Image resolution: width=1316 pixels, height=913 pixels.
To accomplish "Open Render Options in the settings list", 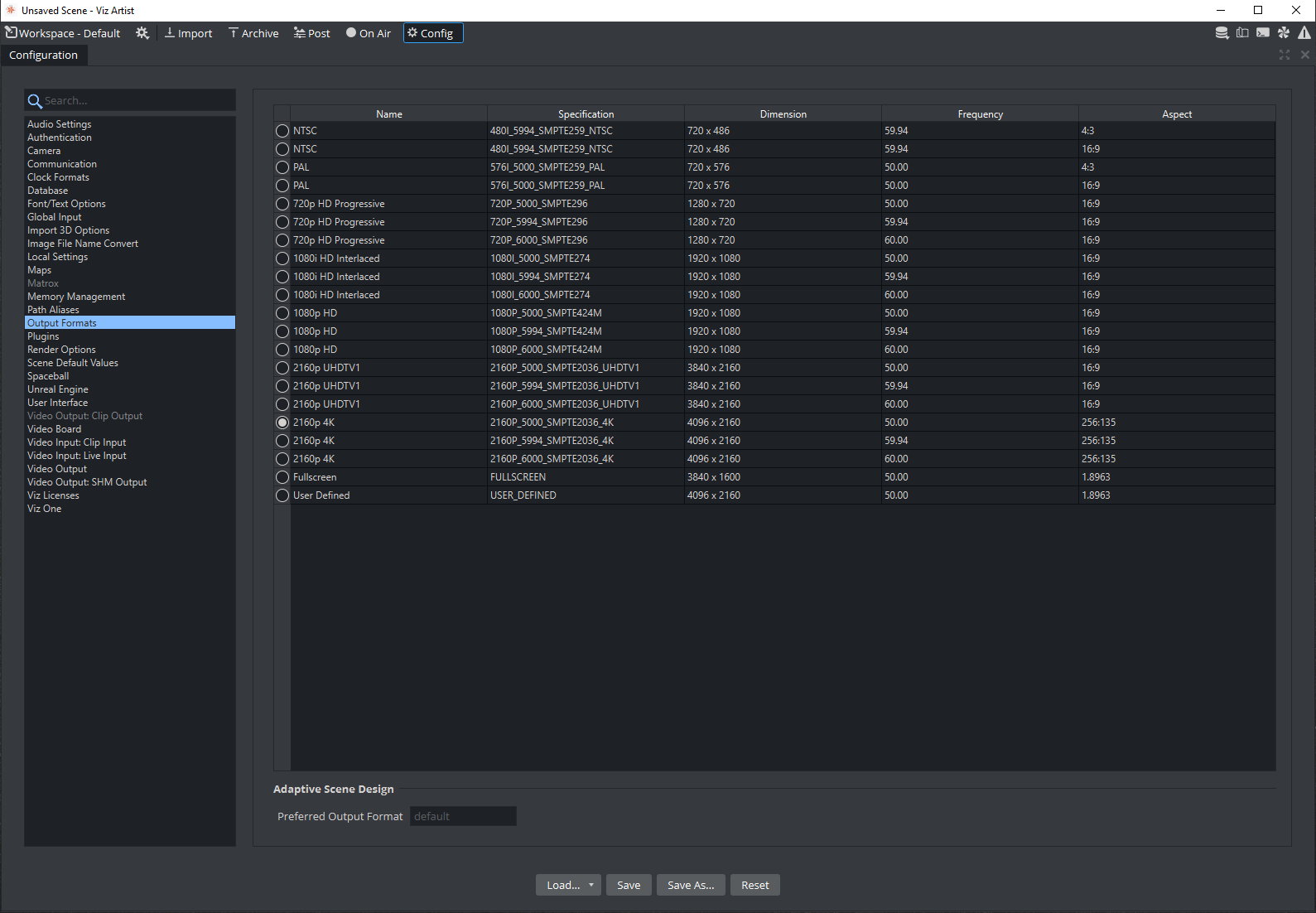I will [61, 350].
